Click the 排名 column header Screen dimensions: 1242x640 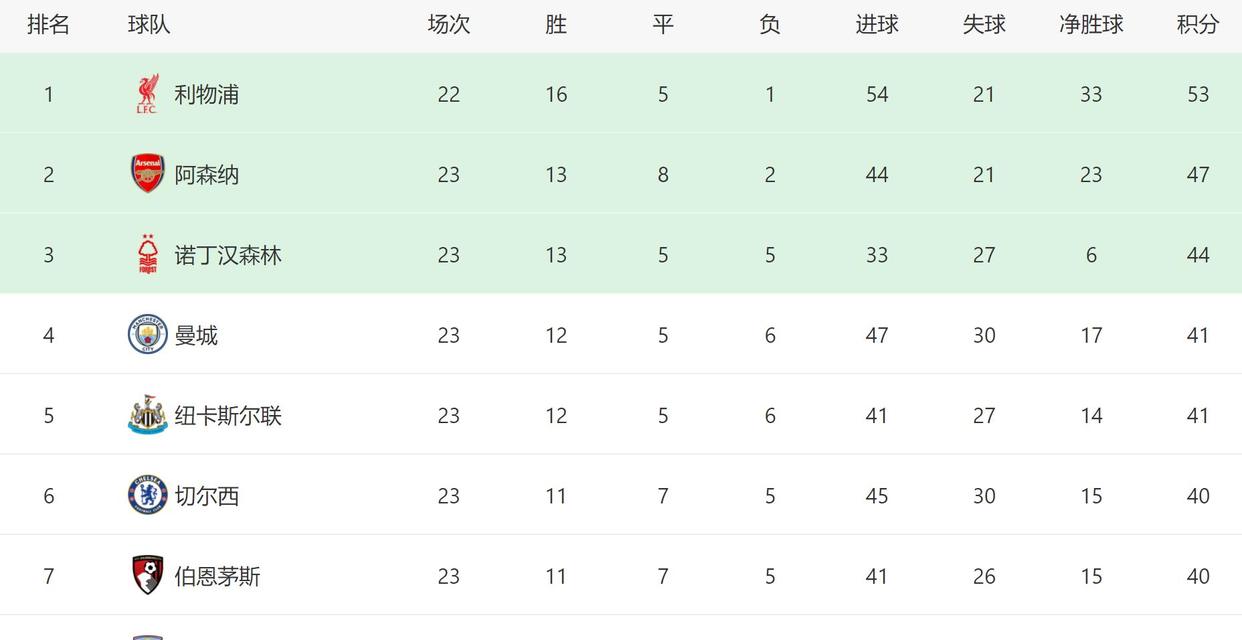48,24
